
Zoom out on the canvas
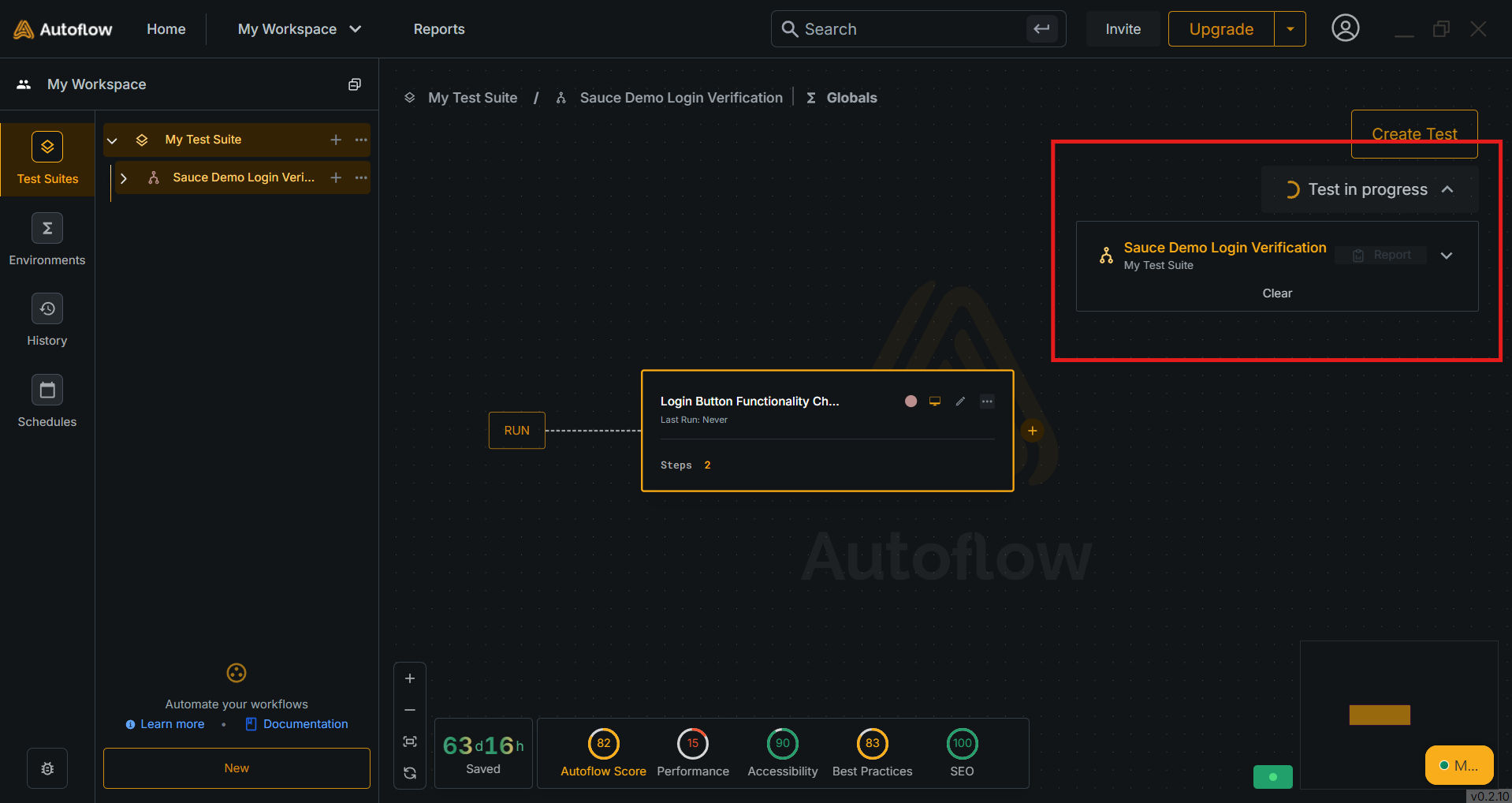coord(410,710)
